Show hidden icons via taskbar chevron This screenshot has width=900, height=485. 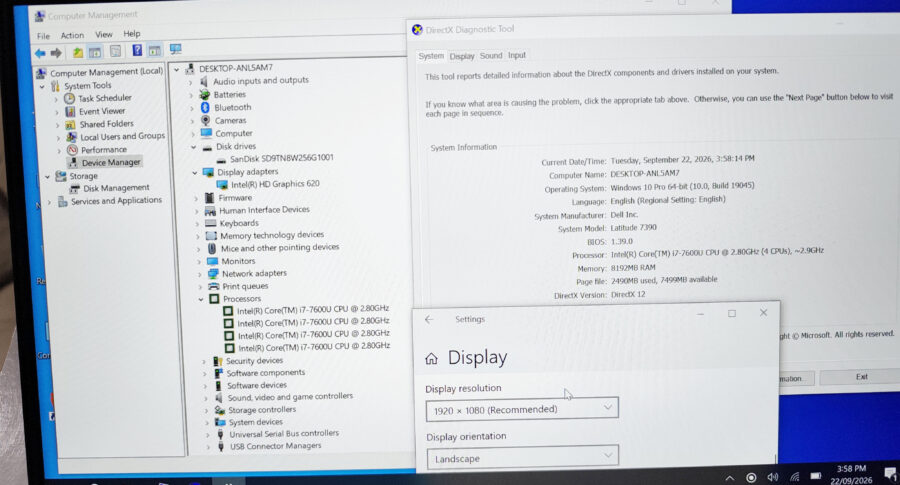(730, 478)
